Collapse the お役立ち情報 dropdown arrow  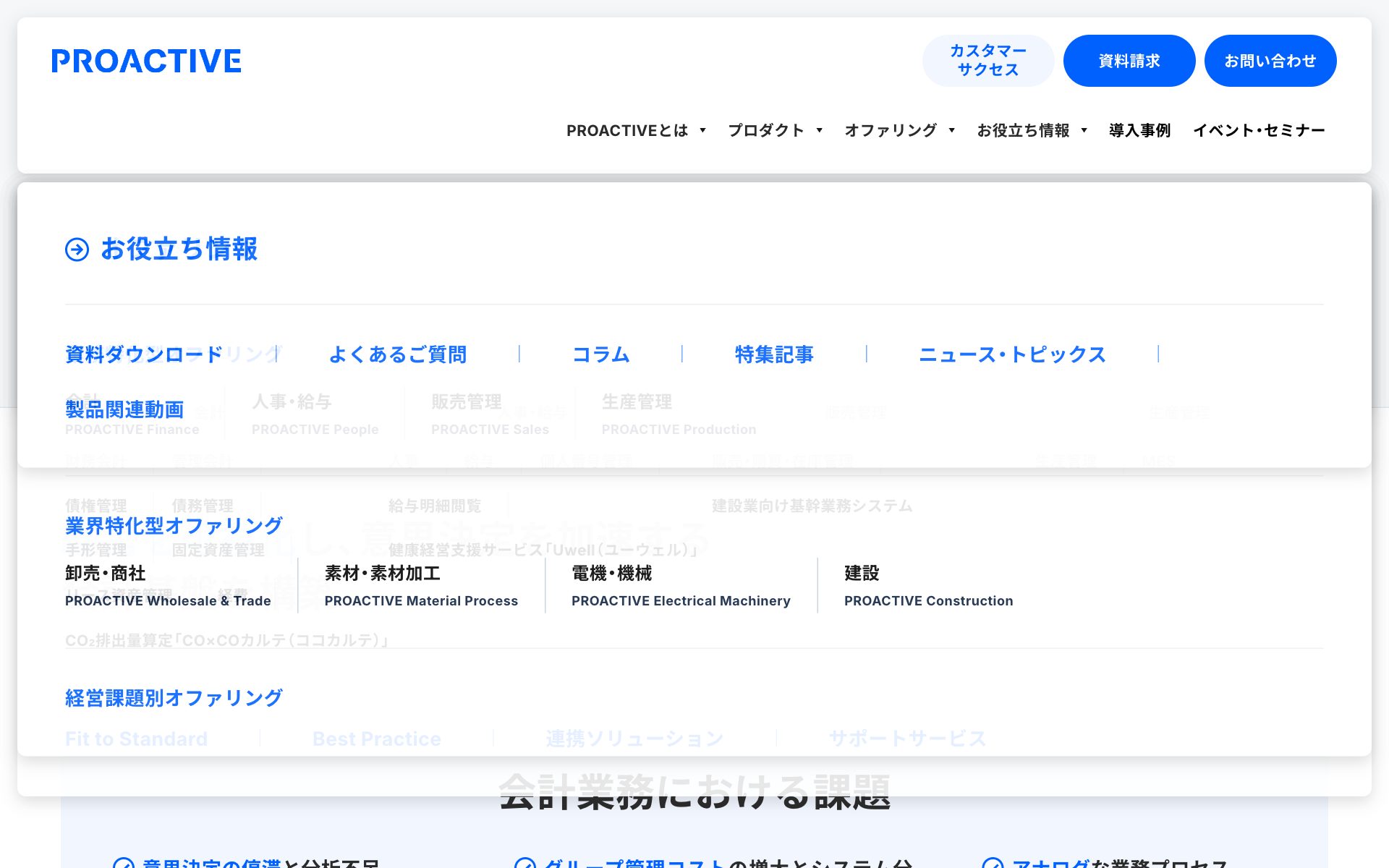[1084, 130]
